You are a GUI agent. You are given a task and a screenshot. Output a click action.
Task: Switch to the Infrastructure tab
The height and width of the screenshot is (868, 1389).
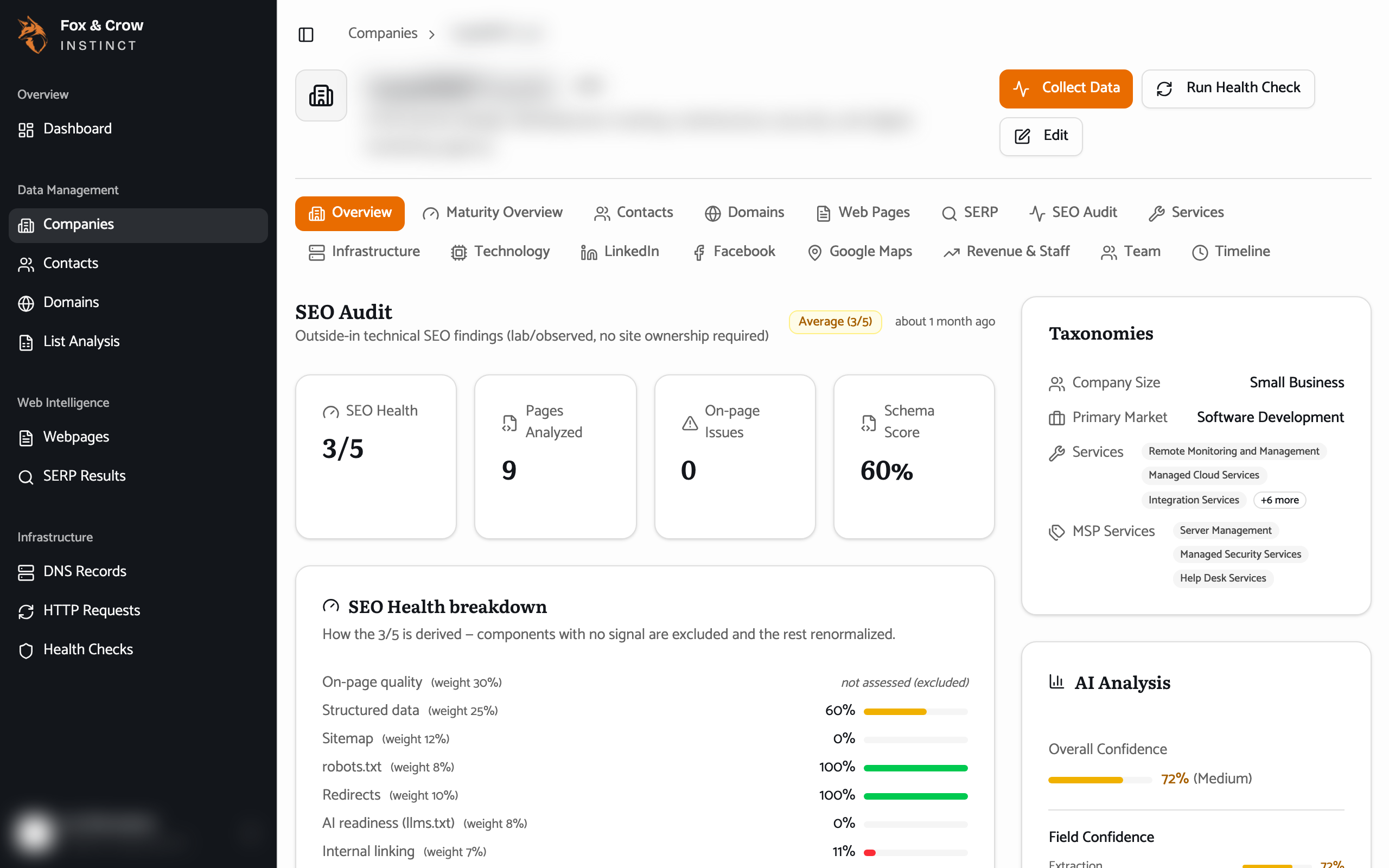coord(364,253)
